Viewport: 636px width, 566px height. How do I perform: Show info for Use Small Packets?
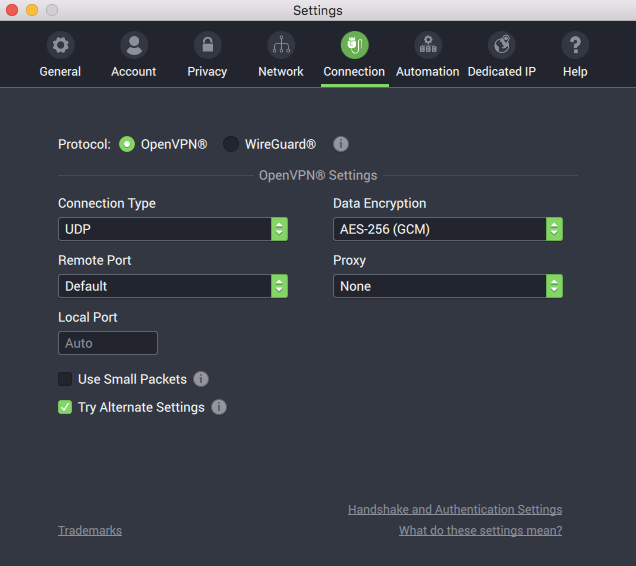click(x=201, y=379)
